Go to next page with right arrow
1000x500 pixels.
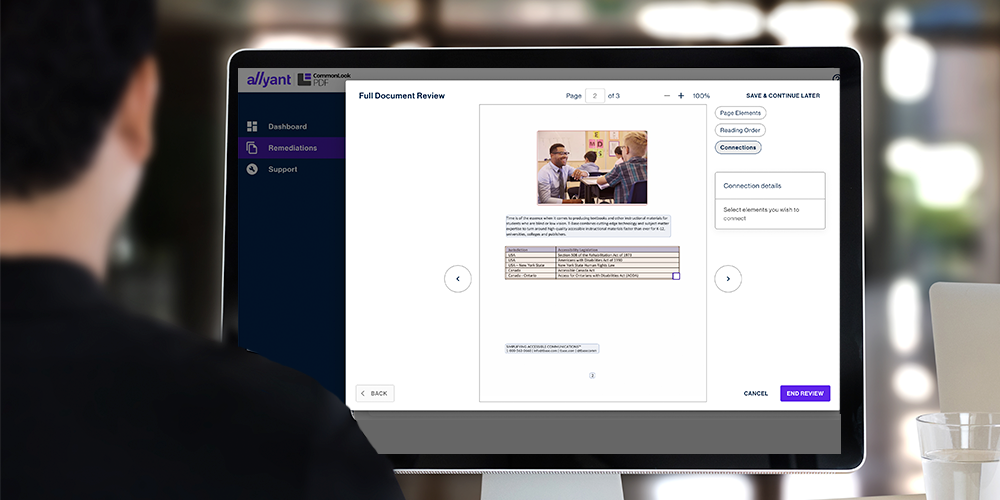click(728, 279)
